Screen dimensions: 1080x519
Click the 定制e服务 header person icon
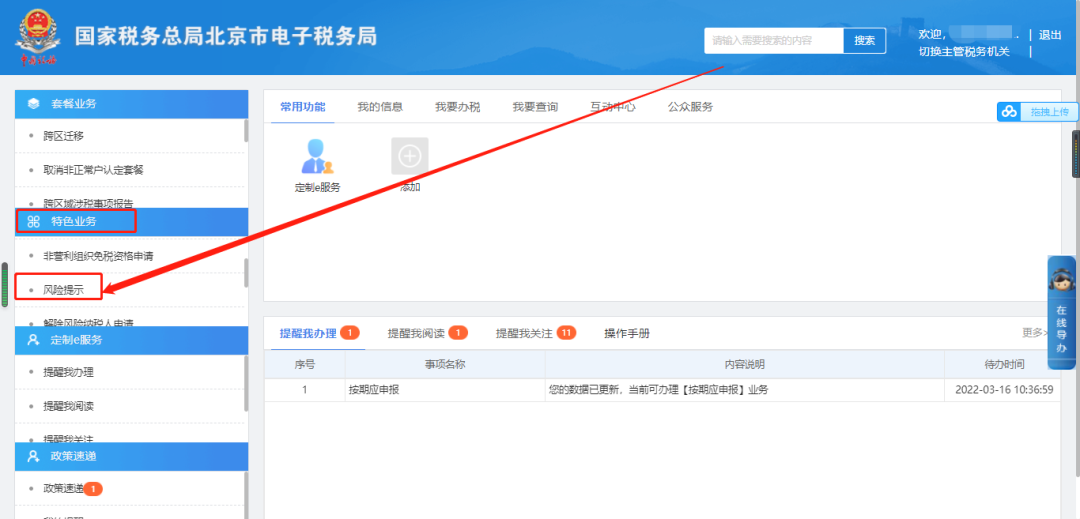click(x=33, y=340)
